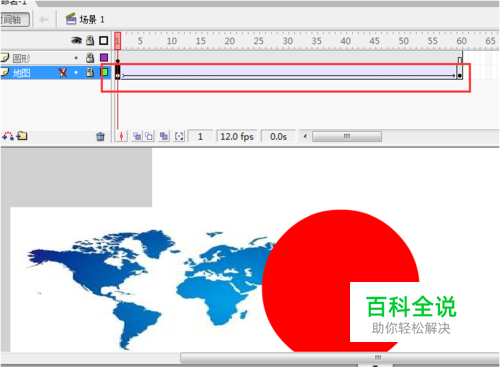Click the 场景 1 scene label
Viewport: 500px width, 367px height.
click(92, 20)
